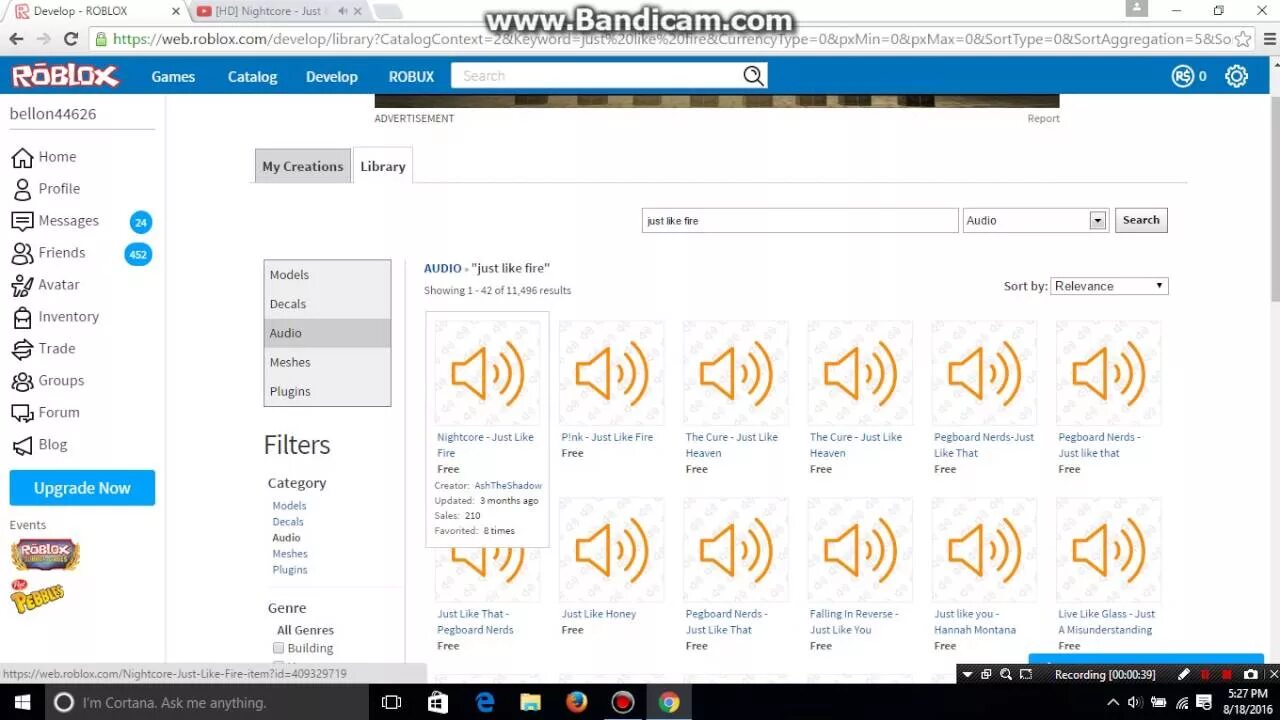Select Decals in library type list
The height and width of the screenshot is (720, 1280).
pyautogui.click(x=327, y=304)
